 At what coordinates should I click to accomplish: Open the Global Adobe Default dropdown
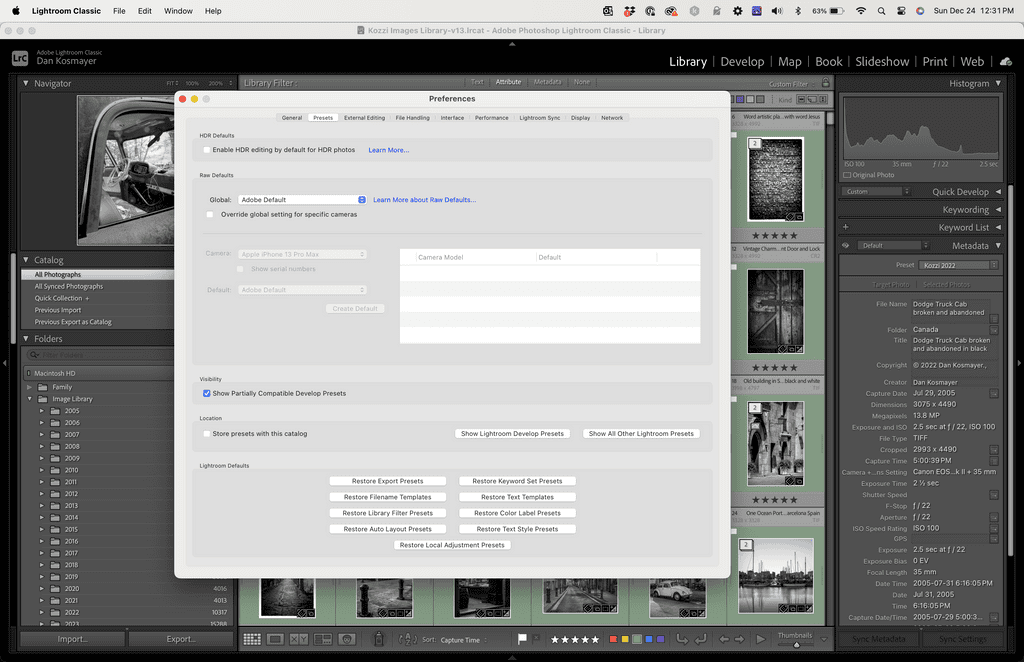pyautogui.click(x=302, y=200)
